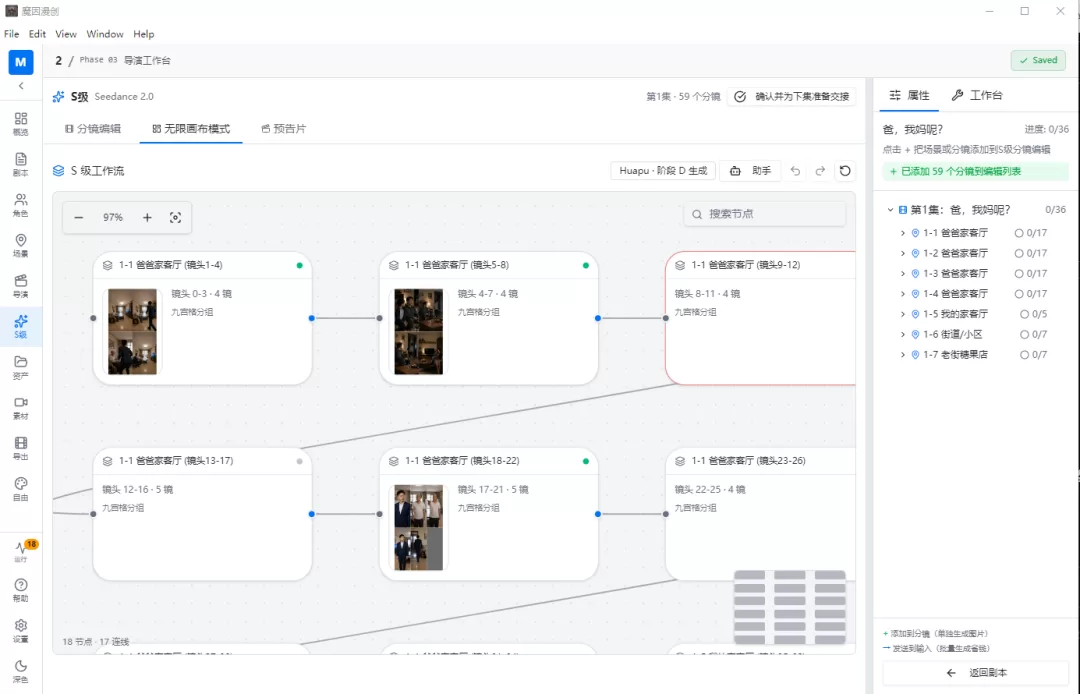Open the 运行 activity icon with badge 18
Viewport: 1080px width, 694px height.
(21, 551)
